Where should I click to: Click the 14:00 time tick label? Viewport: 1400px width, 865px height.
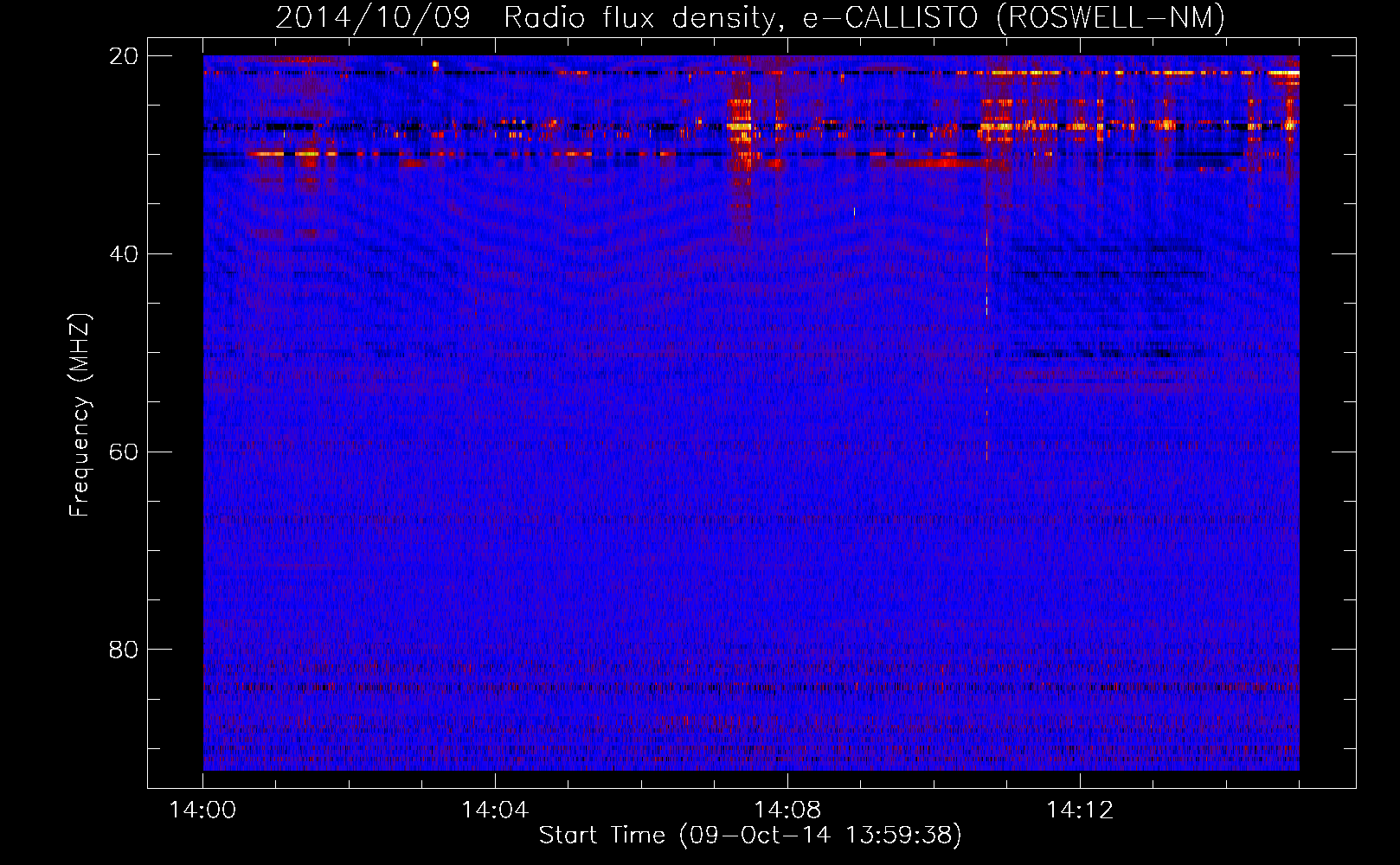click(x=202, y=811)
